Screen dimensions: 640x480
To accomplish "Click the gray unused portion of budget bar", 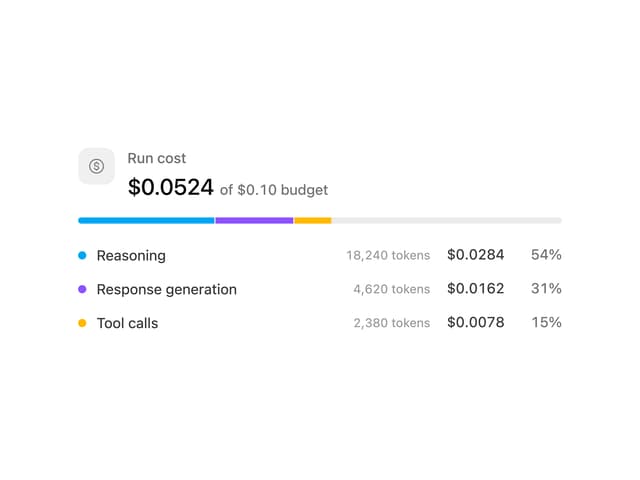I will coord(447,220).
